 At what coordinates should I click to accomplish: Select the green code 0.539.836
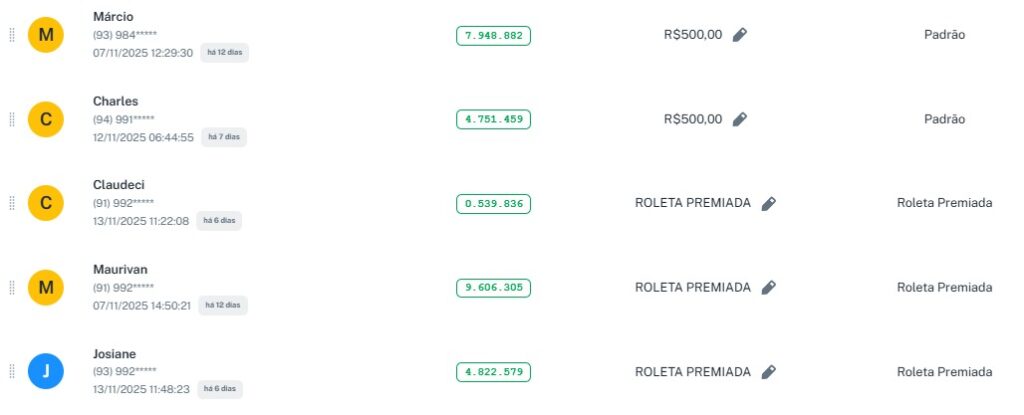pos(493,203)
